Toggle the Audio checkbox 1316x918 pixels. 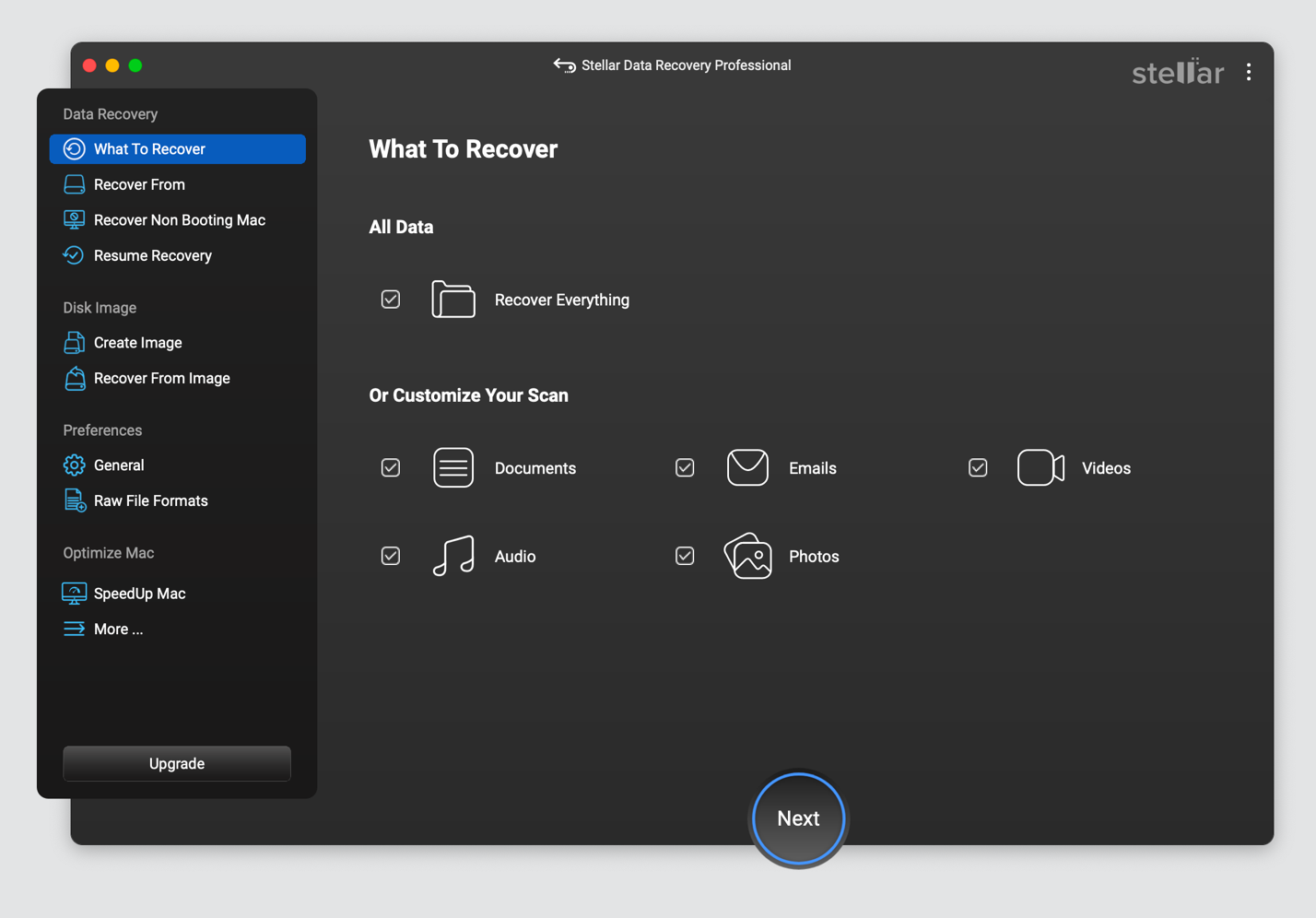391,556
